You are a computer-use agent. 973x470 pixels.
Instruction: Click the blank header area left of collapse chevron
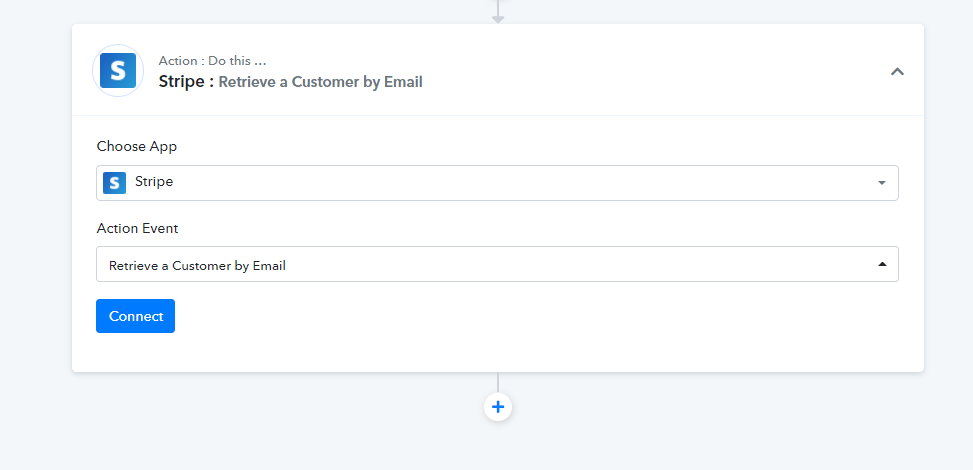point(652,71)
